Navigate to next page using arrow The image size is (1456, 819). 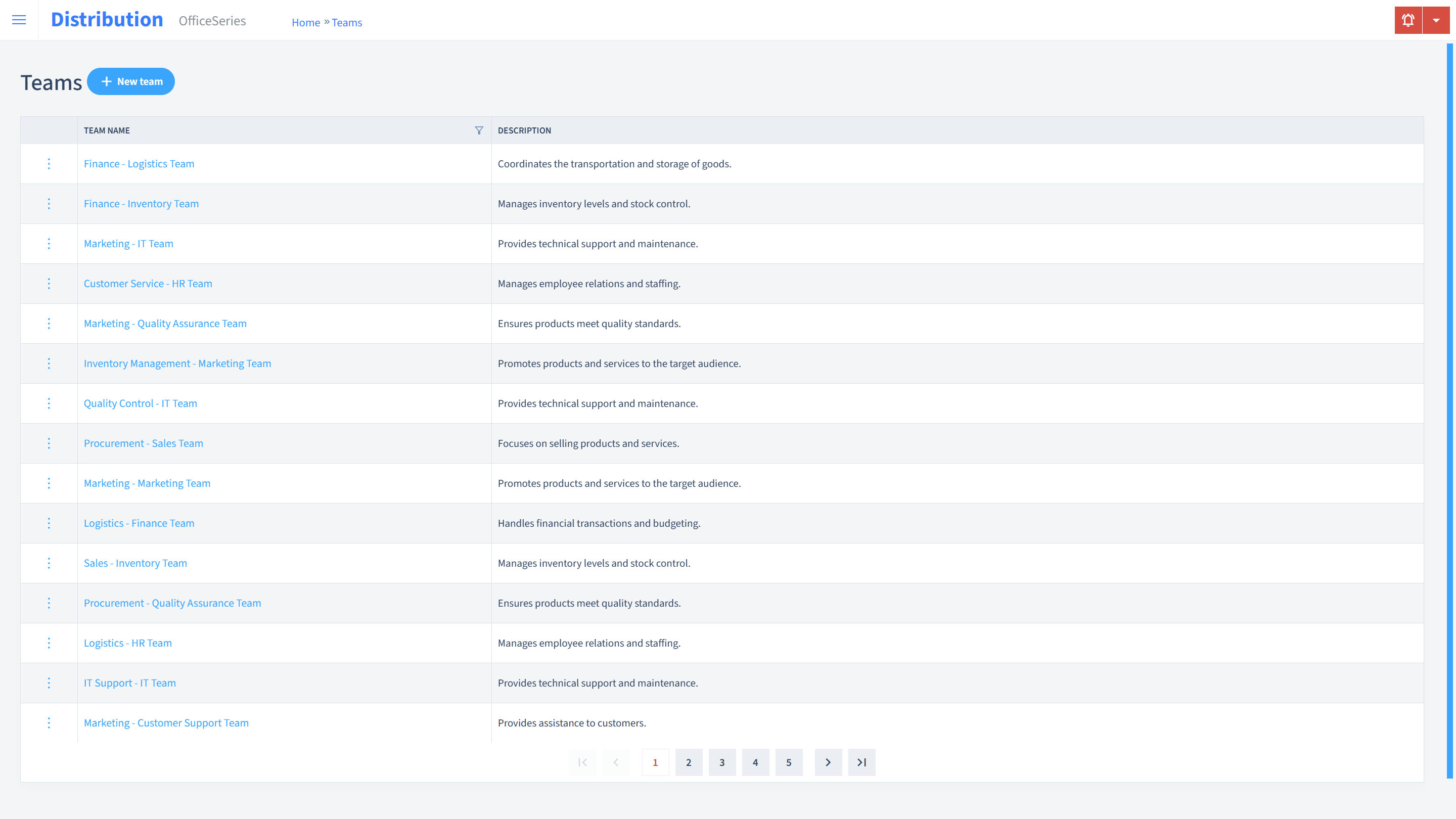tap(828, 762)
